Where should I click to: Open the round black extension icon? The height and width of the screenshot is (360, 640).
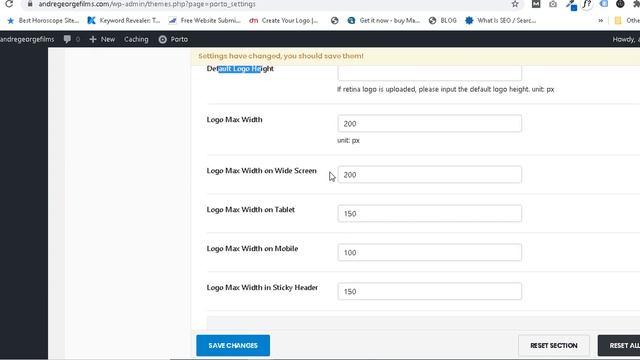pos(620,4)
